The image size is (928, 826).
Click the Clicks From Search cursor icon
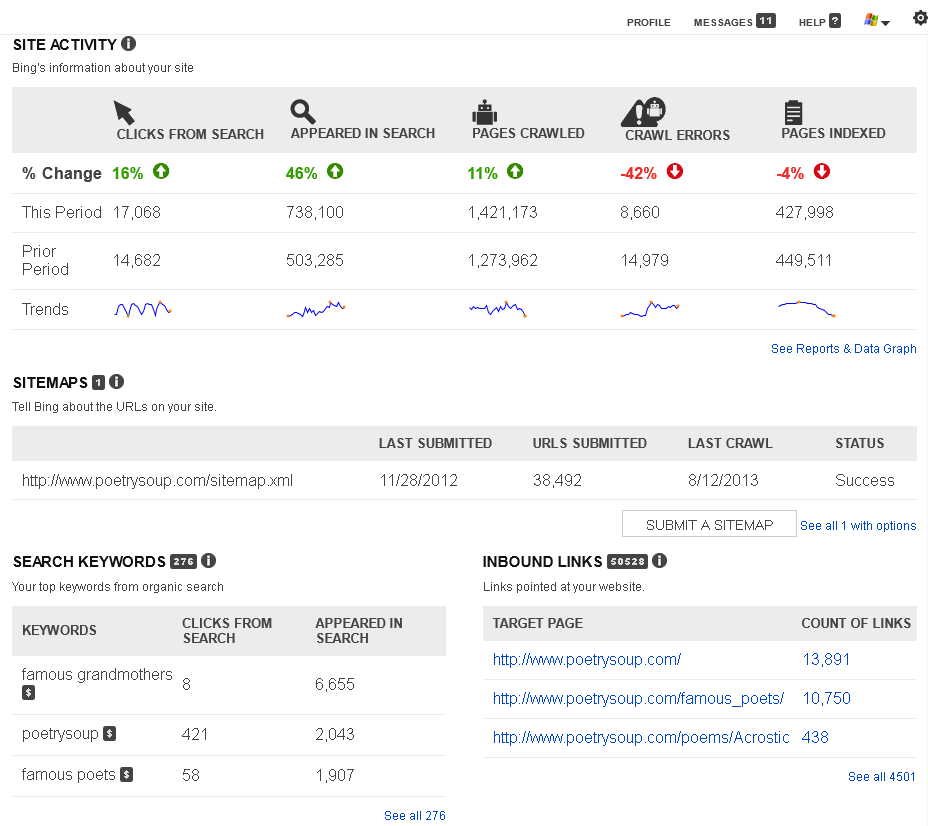click(x=124, y=112)
